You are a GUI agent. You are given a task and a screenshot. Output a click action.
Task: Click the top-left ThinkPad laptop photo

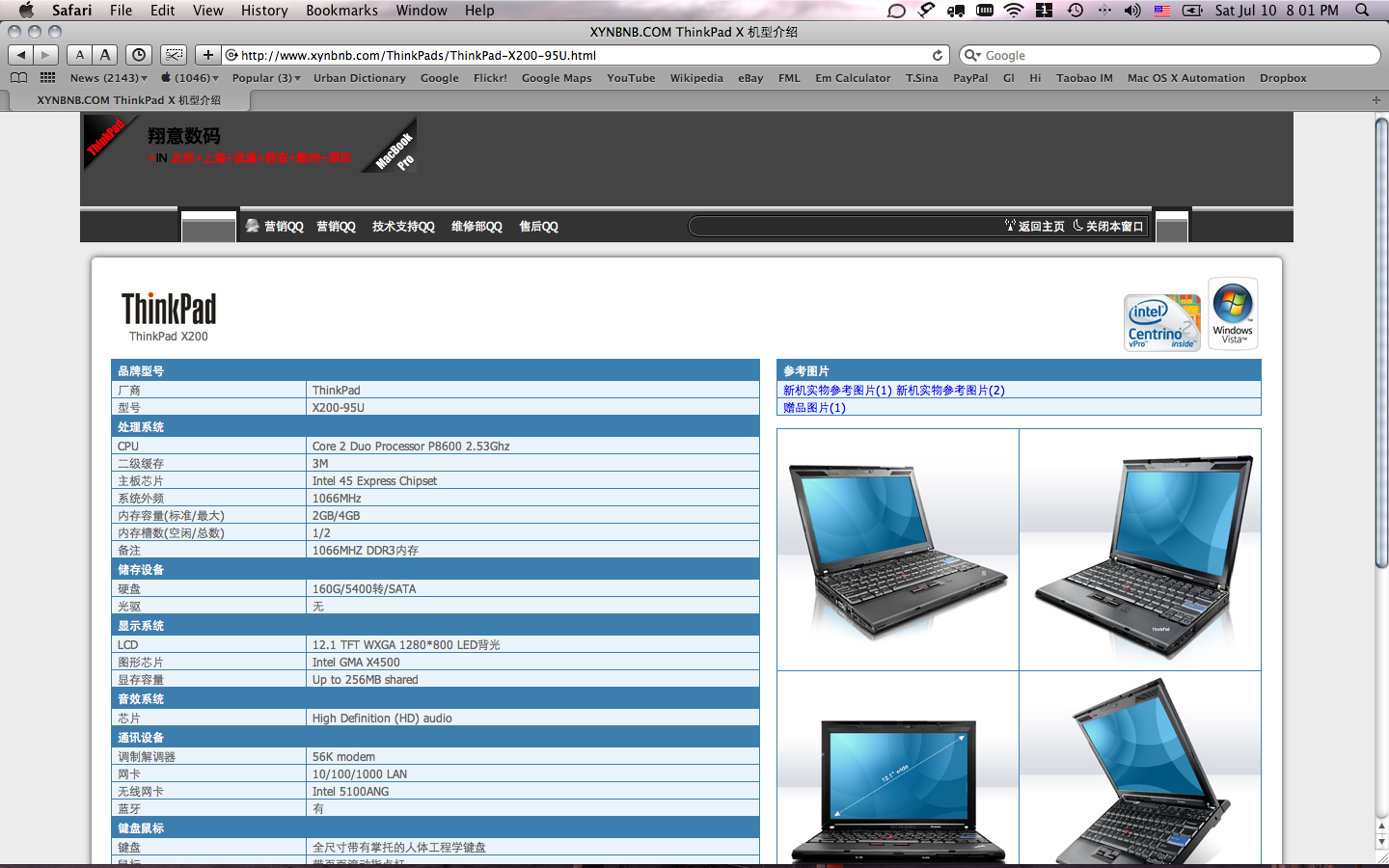(898, 550)
